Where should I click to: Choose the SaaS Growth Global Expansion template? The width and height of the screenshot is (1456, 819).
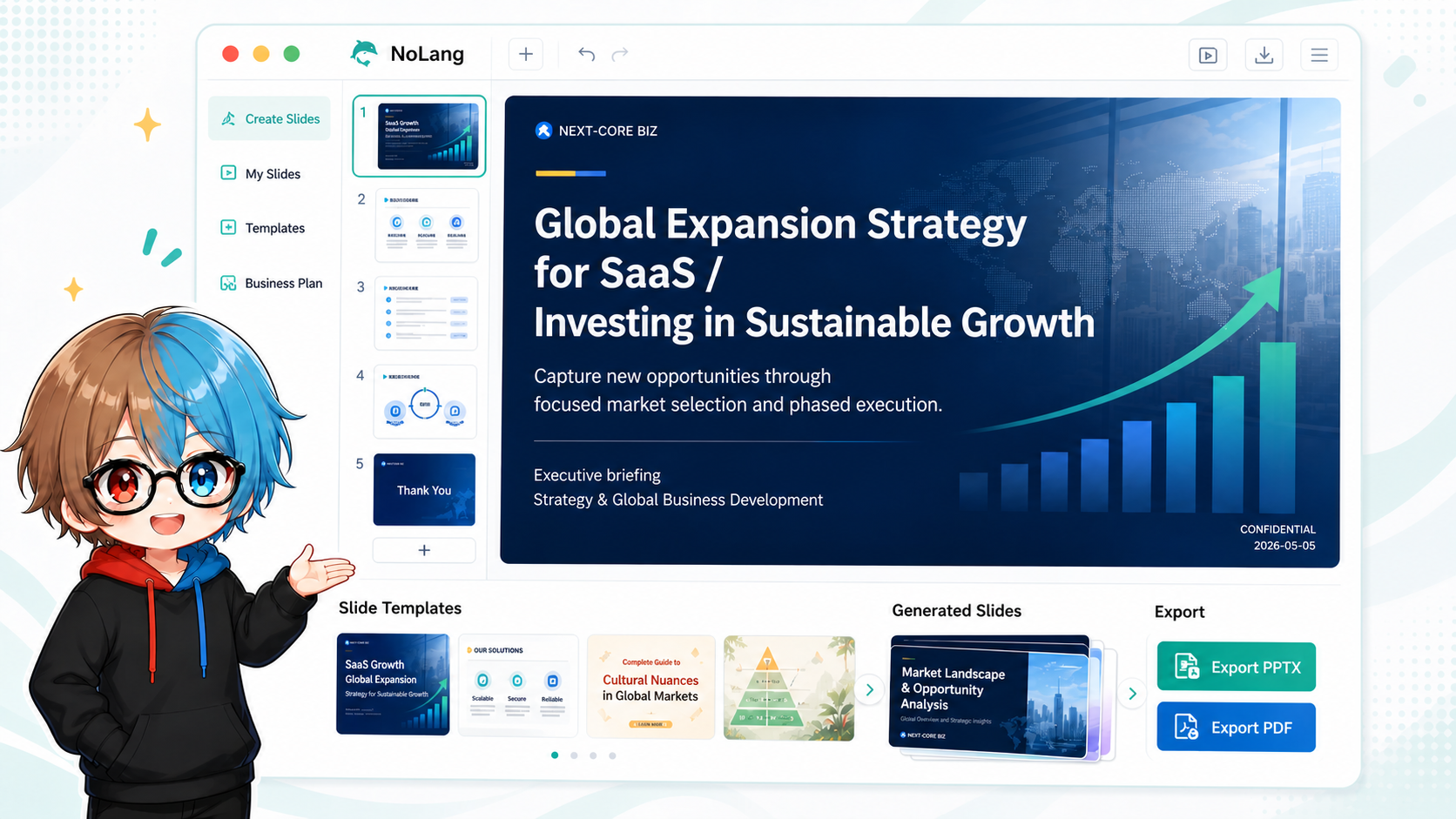pyautogui.click(x=393, y=684)
